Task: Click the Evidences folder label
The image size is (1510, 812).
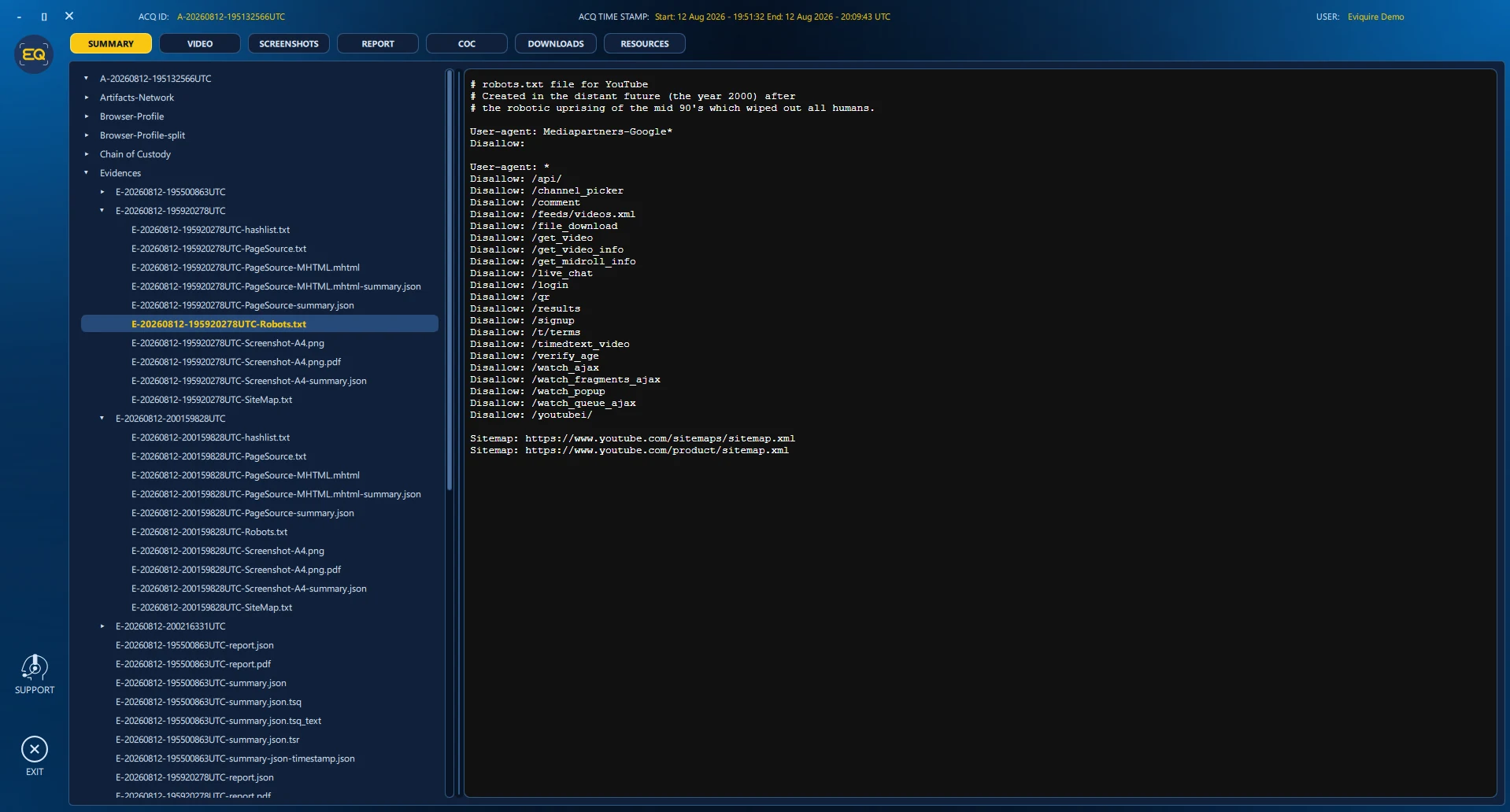Action: click(x=120, y=173)
